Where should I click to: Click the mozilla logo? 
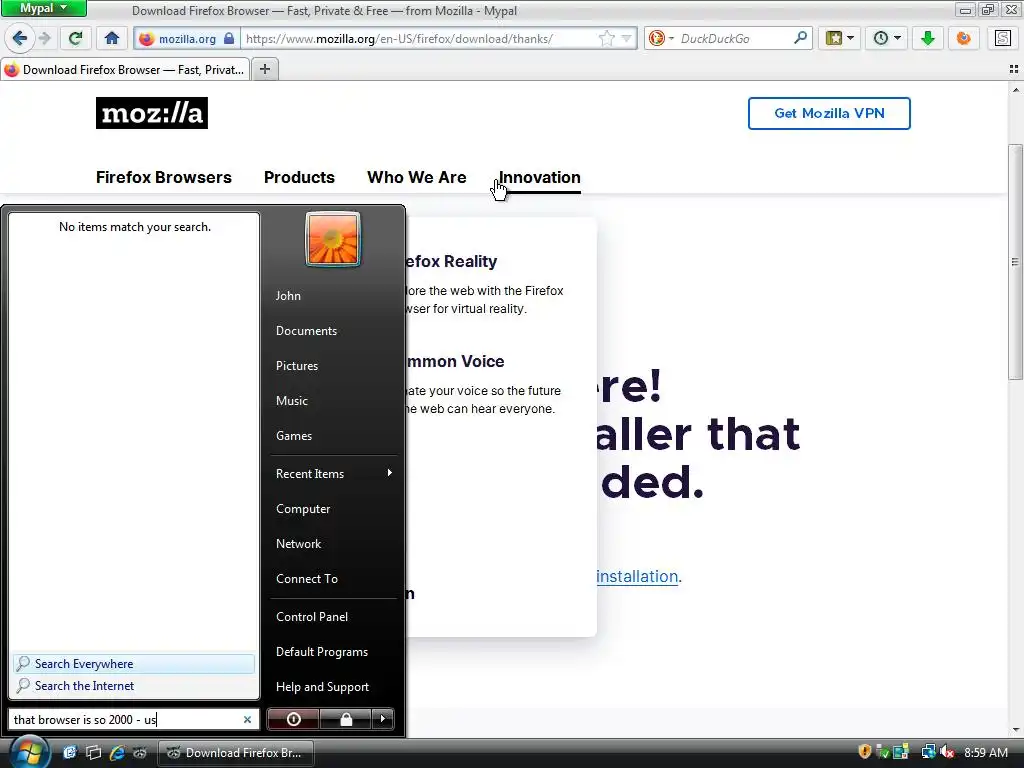pyautogui.click(x=152, y=113)
